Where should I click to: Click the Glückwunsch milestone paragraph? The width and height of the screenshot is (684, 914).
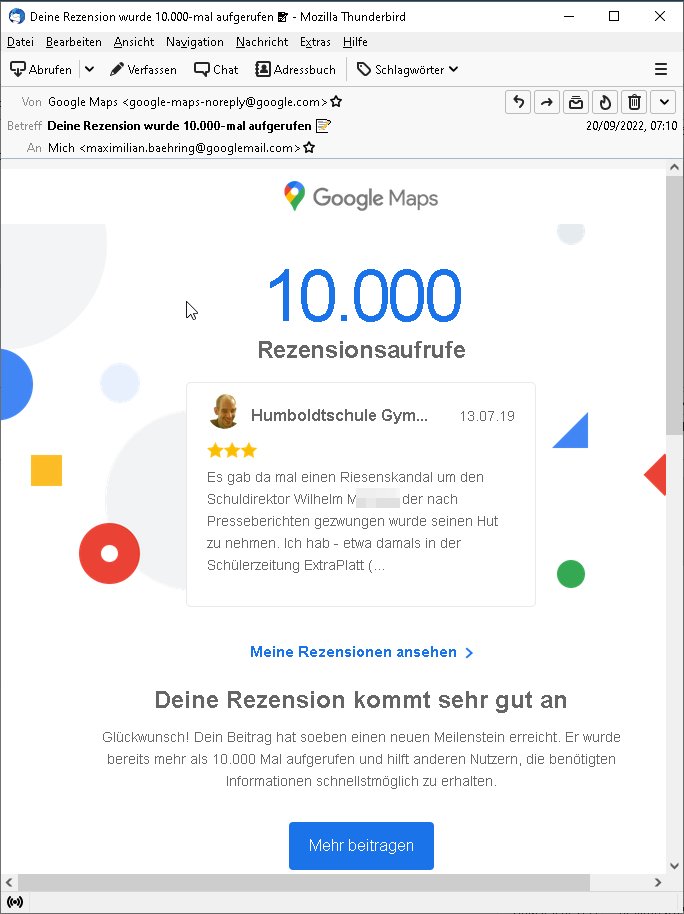pos(361,760)
